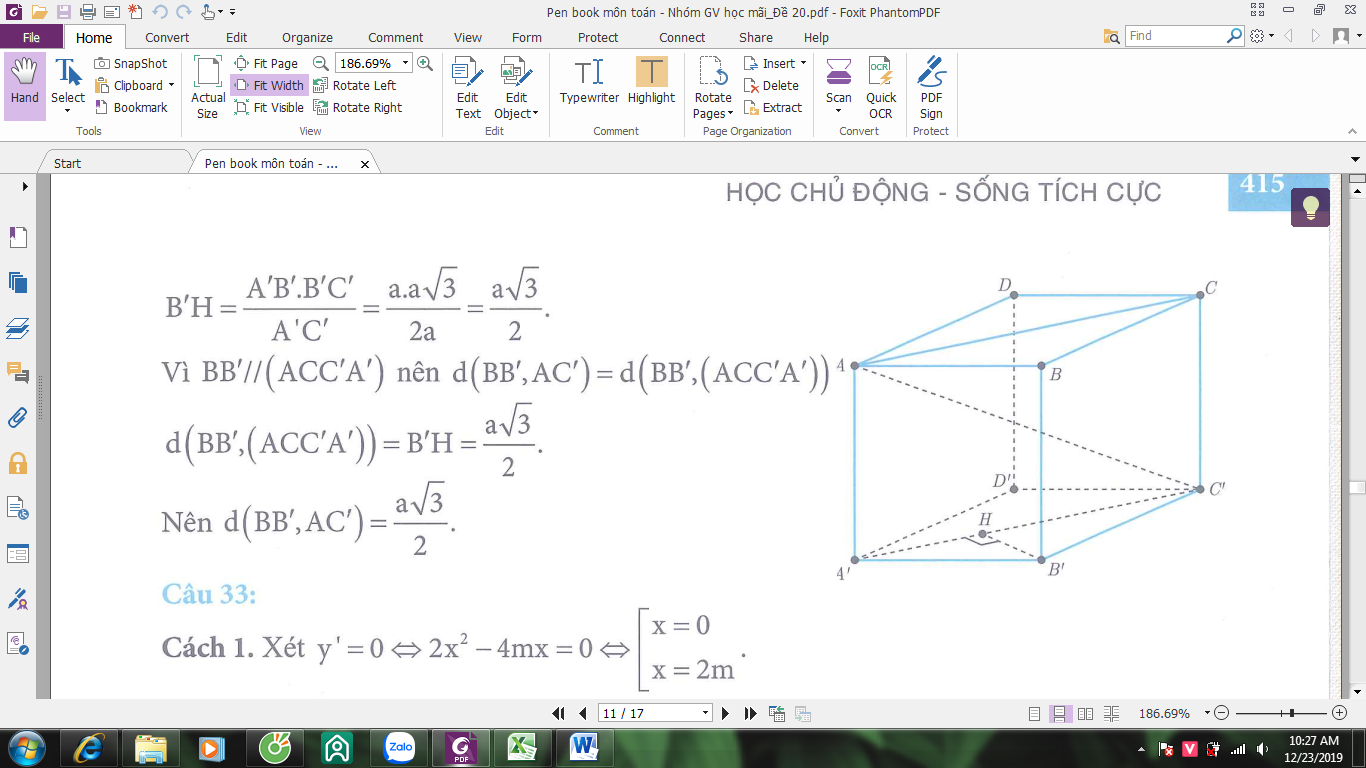Activate the Edit Text tool

468,88
